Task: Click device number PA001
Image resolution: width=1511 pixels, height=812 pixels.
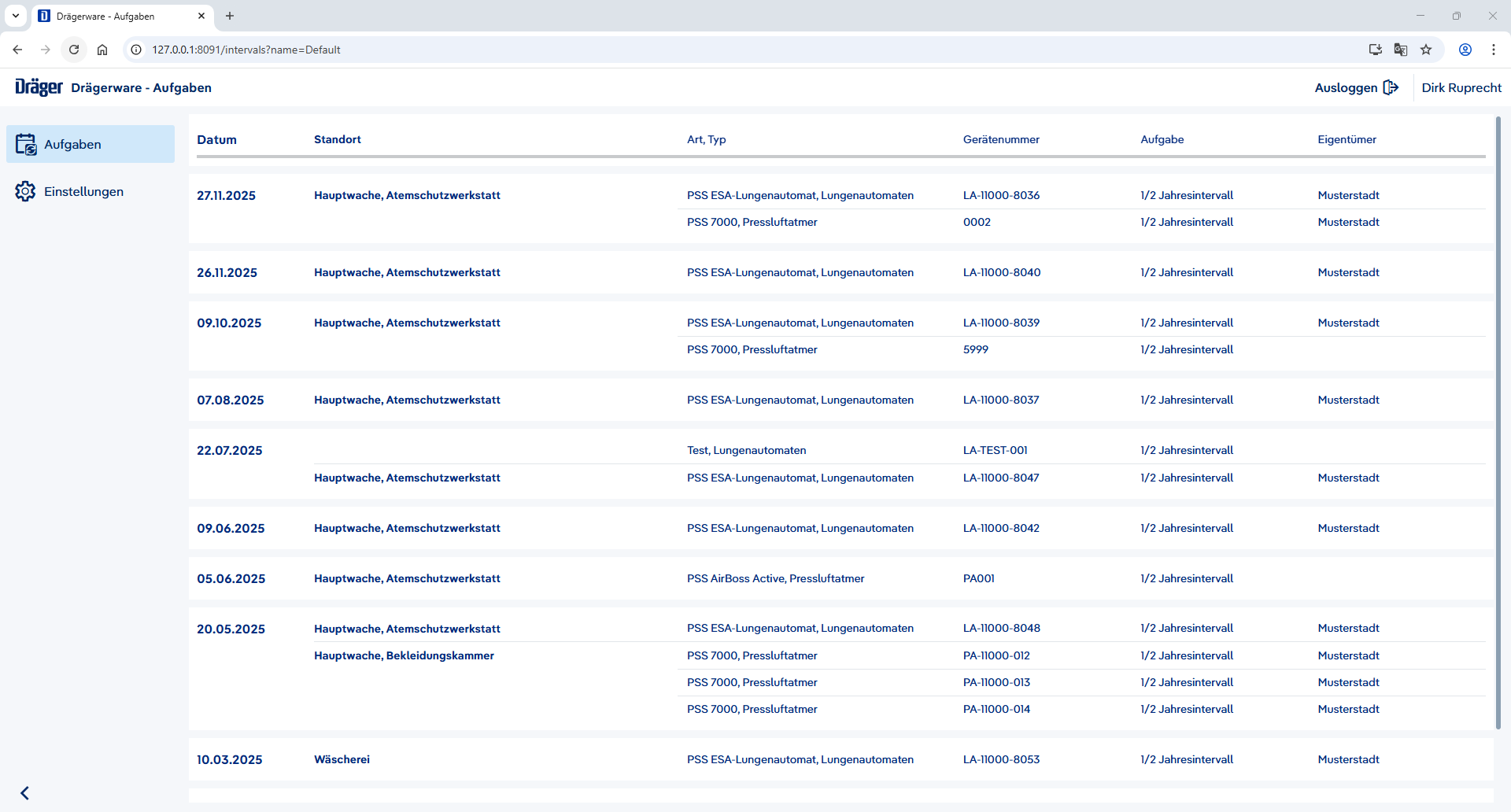Action: click(979, 578)
